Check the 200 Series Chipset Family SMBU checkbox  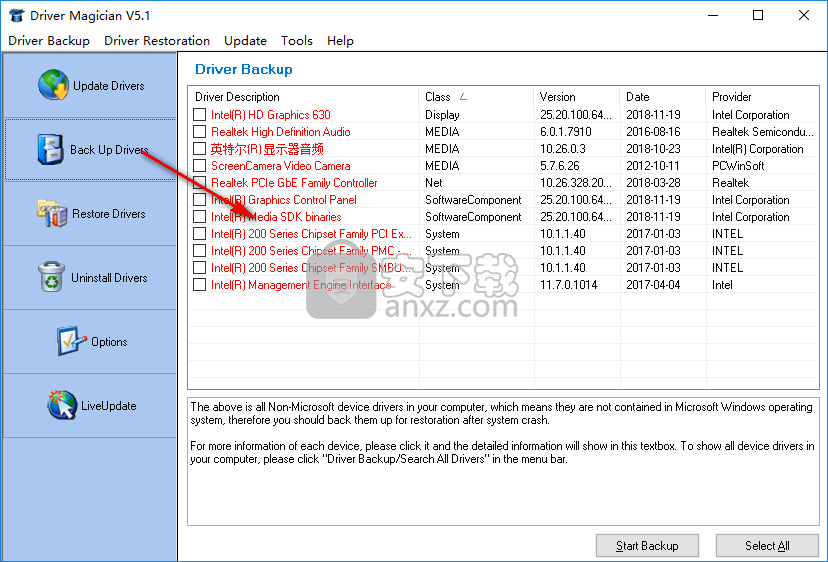click(x=200, y=268)
